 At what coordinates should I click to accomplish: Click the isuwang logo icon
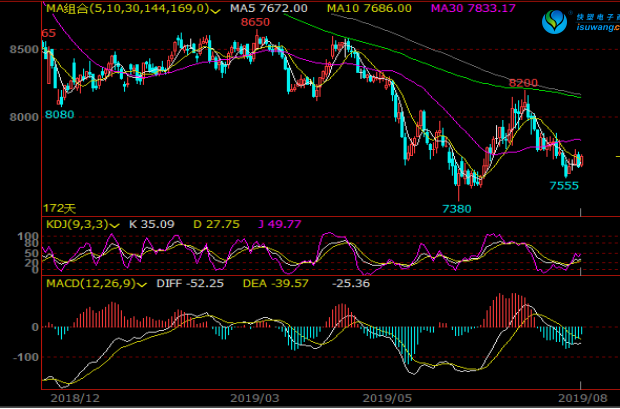point(554,22)
